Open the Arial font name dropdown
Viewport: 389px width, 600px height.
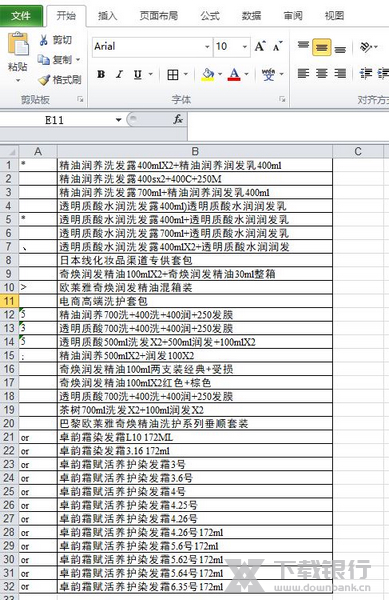pyautogui.click(x=207, y=47)
